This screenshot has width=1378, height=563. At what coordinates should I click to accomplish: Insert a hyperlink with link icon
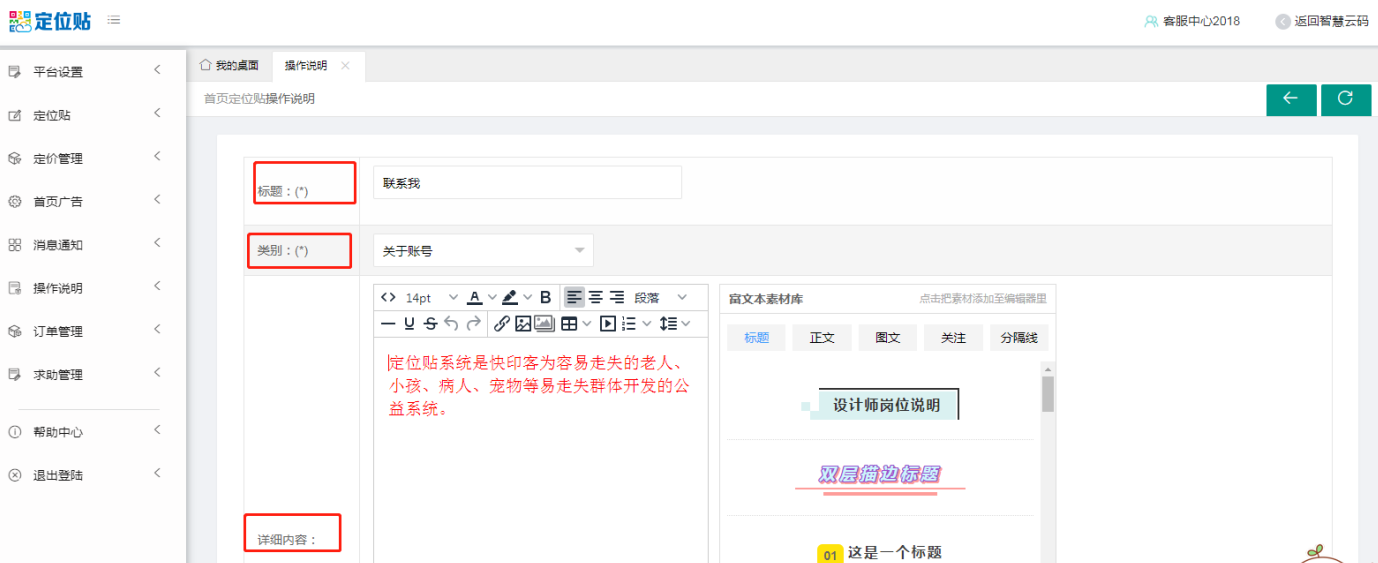point(502,323)
